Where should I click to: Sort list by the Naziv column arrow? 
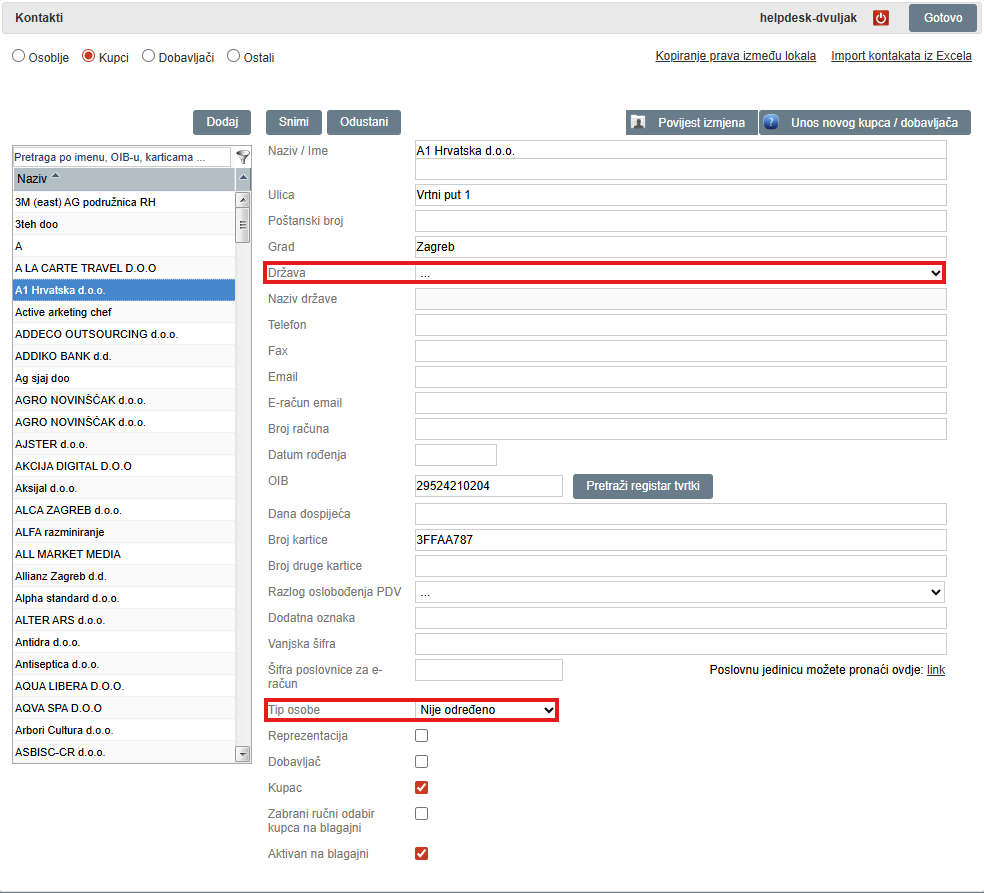pyautogui.click(x=55, y=178)
